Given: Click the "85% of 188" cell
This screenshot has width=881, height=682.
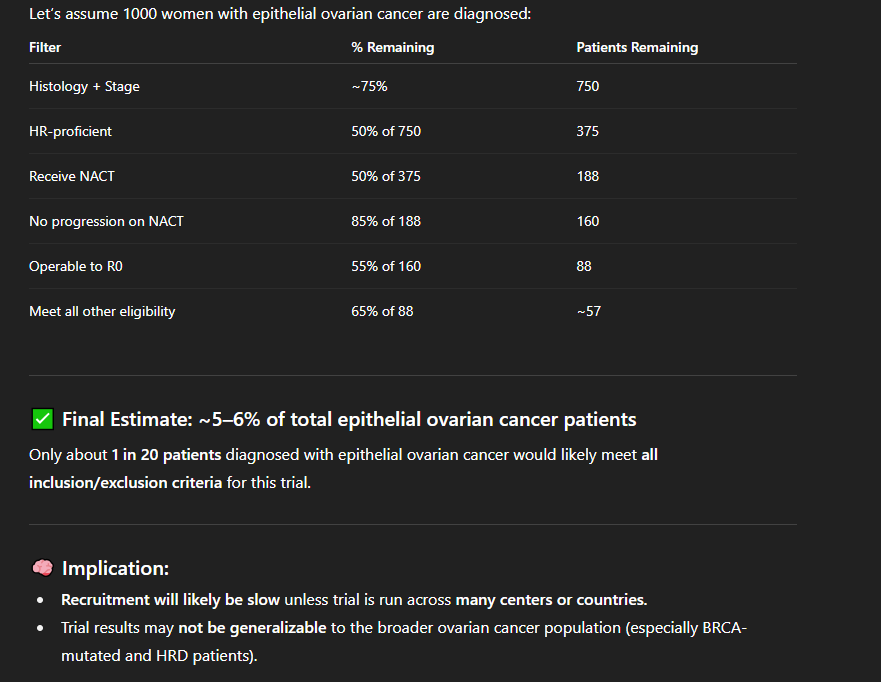Looking at the screenshot, I should pyautogui.click(x=386, y=222).
